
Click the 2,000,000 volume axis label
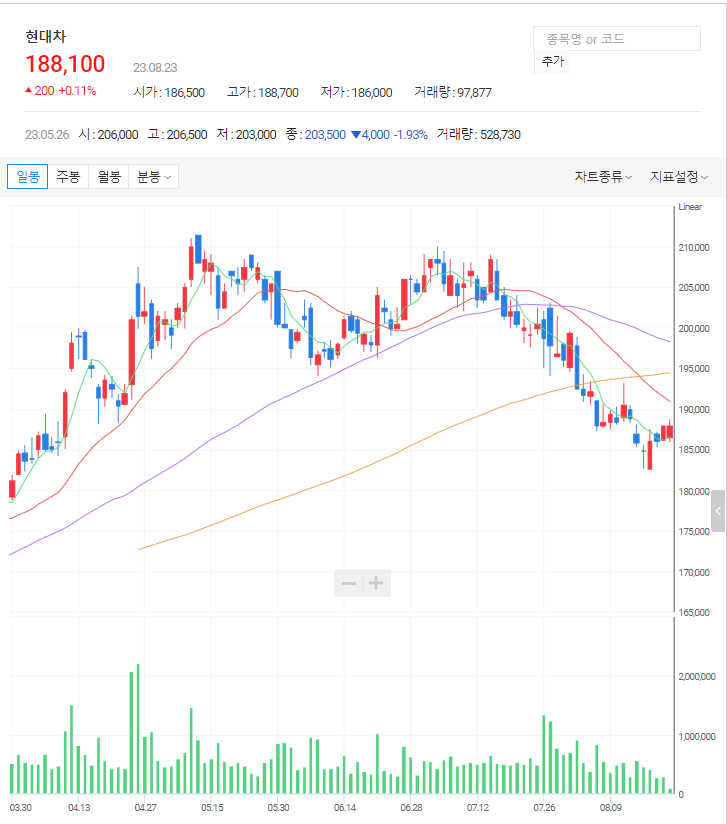(697, 677)
